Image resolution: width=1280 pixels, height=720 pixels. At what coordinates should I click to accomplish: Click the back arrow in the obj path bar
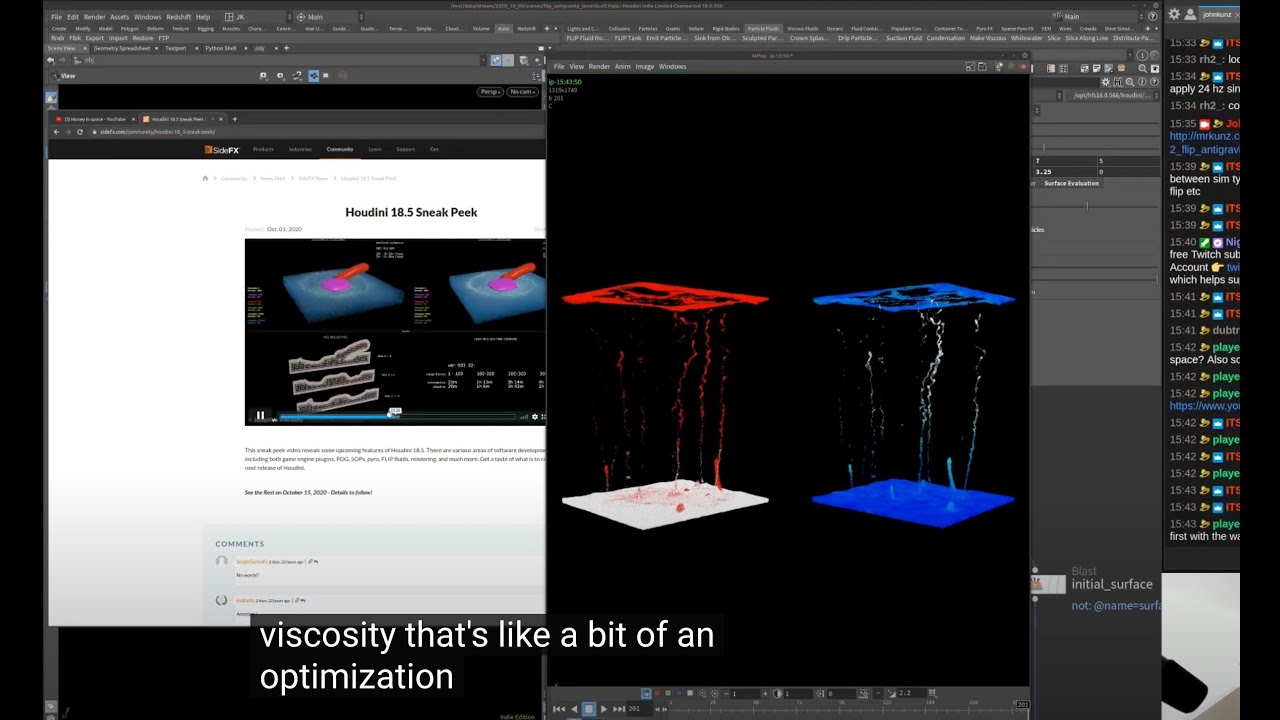[51, 60]
